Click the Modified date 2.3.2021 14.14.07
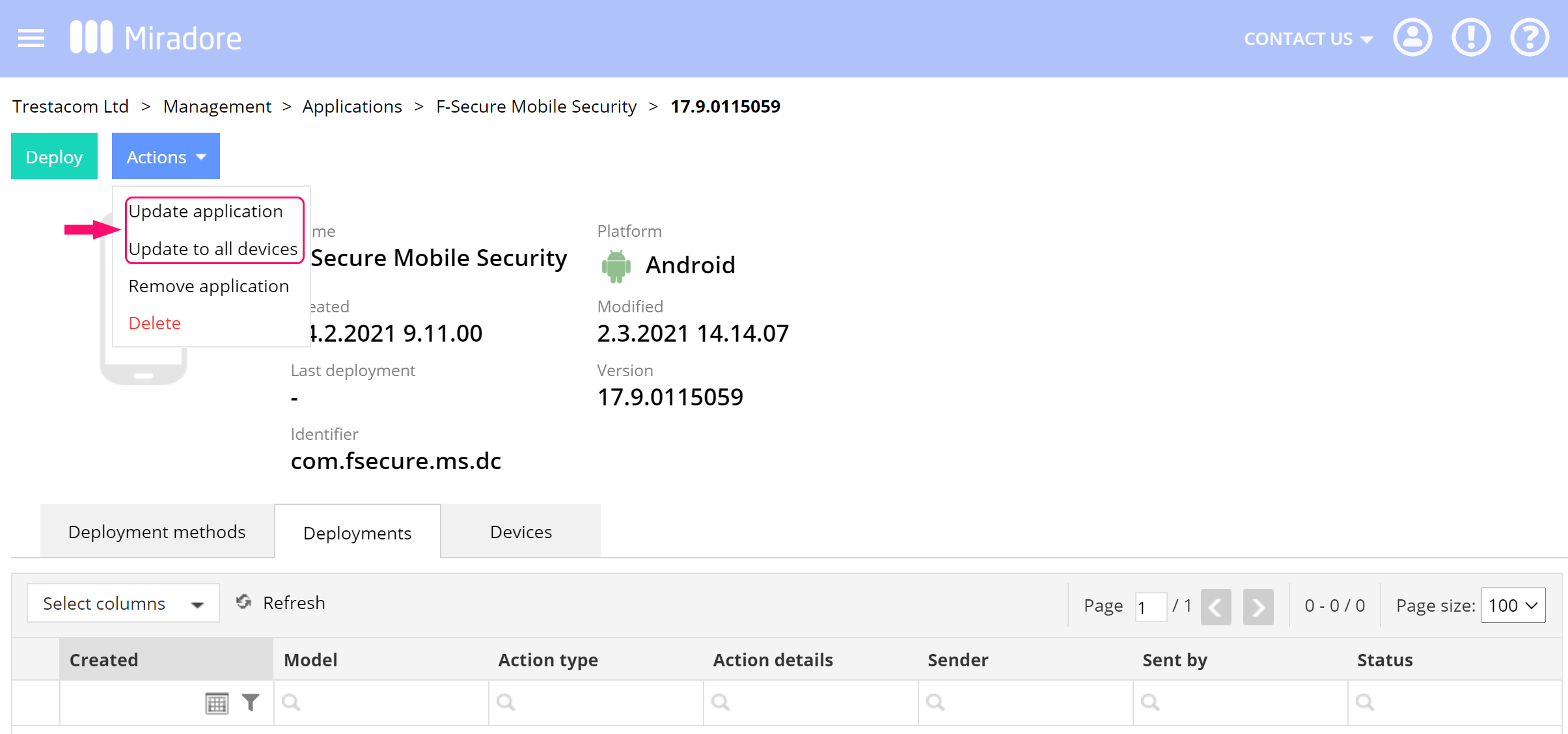The image size is (1568, 734). pos(693,333)
